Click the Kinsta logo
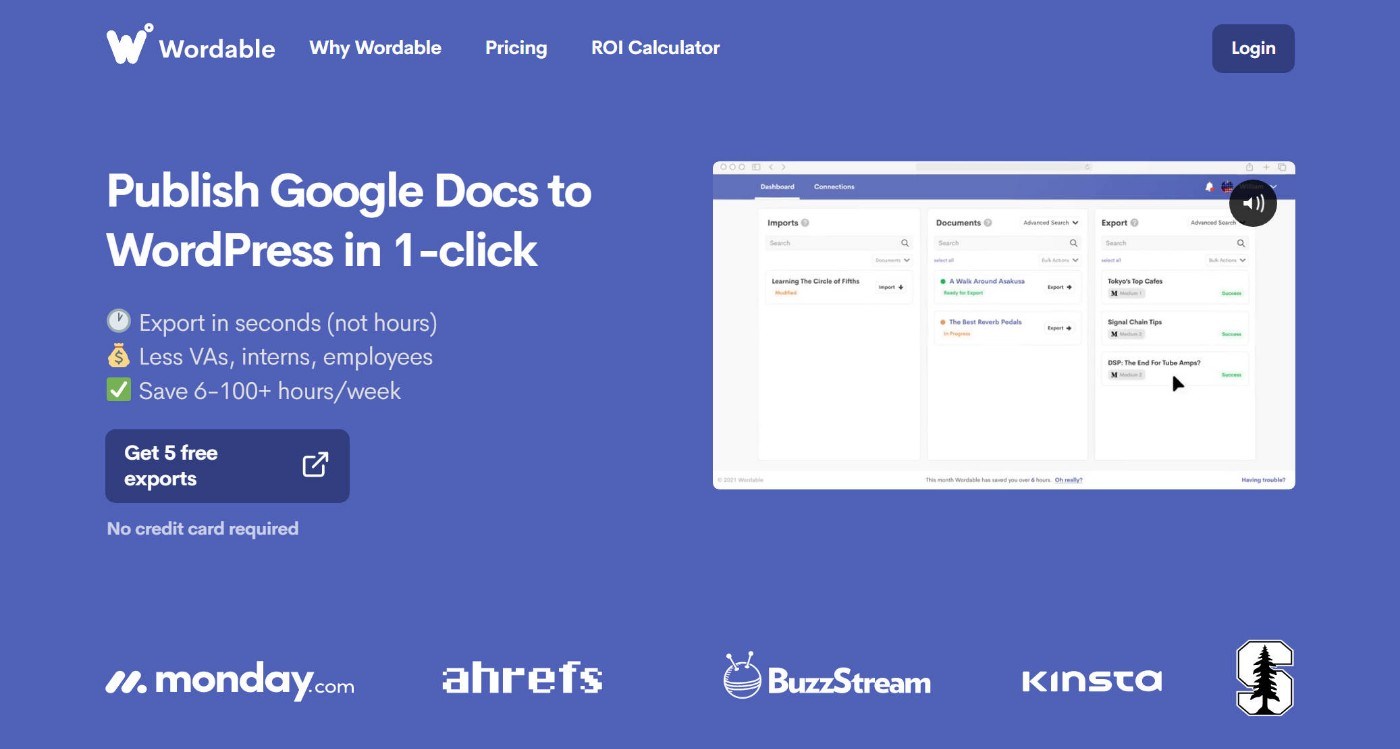This screenshot has height=749, width=1400. pos(1092,681)
